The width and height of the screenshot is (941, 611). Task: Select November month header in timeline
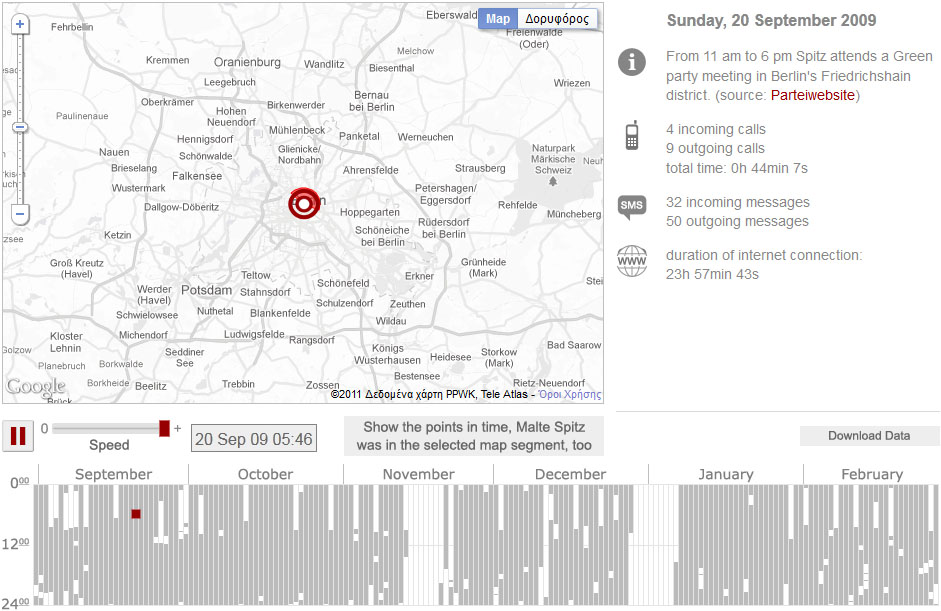point(418,474)
